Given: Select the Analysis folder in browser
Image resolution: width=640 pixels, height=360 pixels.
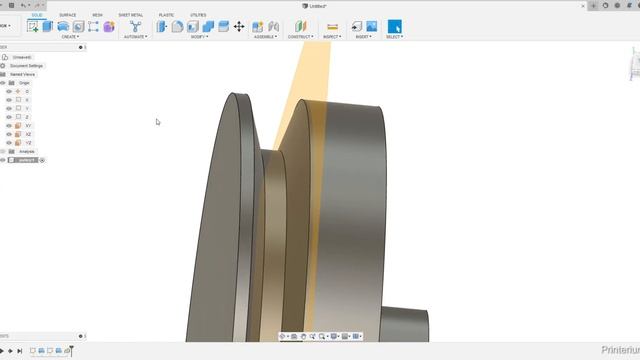Looking at the screenshot, I should tap(27, 151).
